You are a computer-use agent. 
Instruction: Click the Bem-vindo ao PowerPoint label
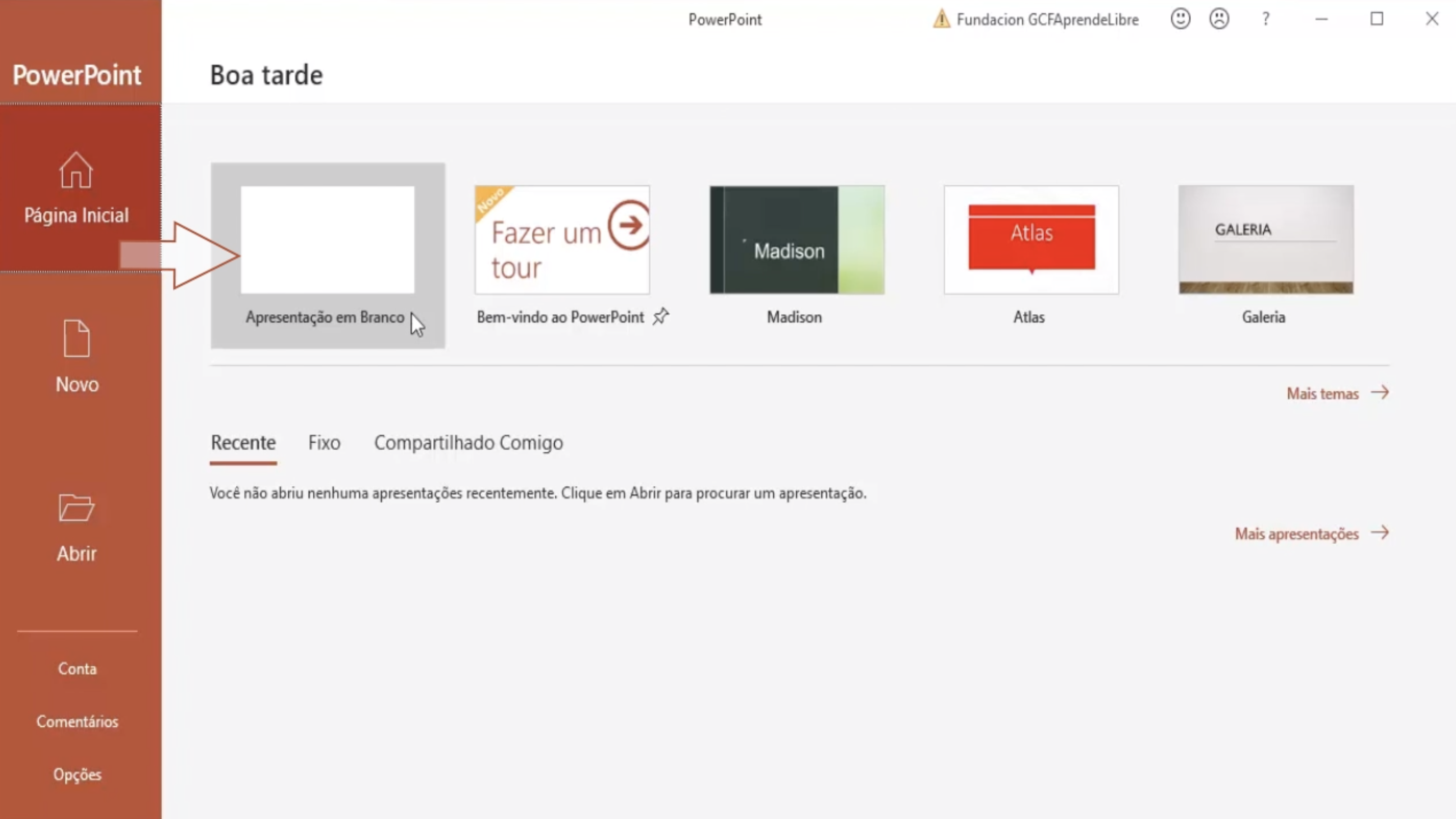560,317
